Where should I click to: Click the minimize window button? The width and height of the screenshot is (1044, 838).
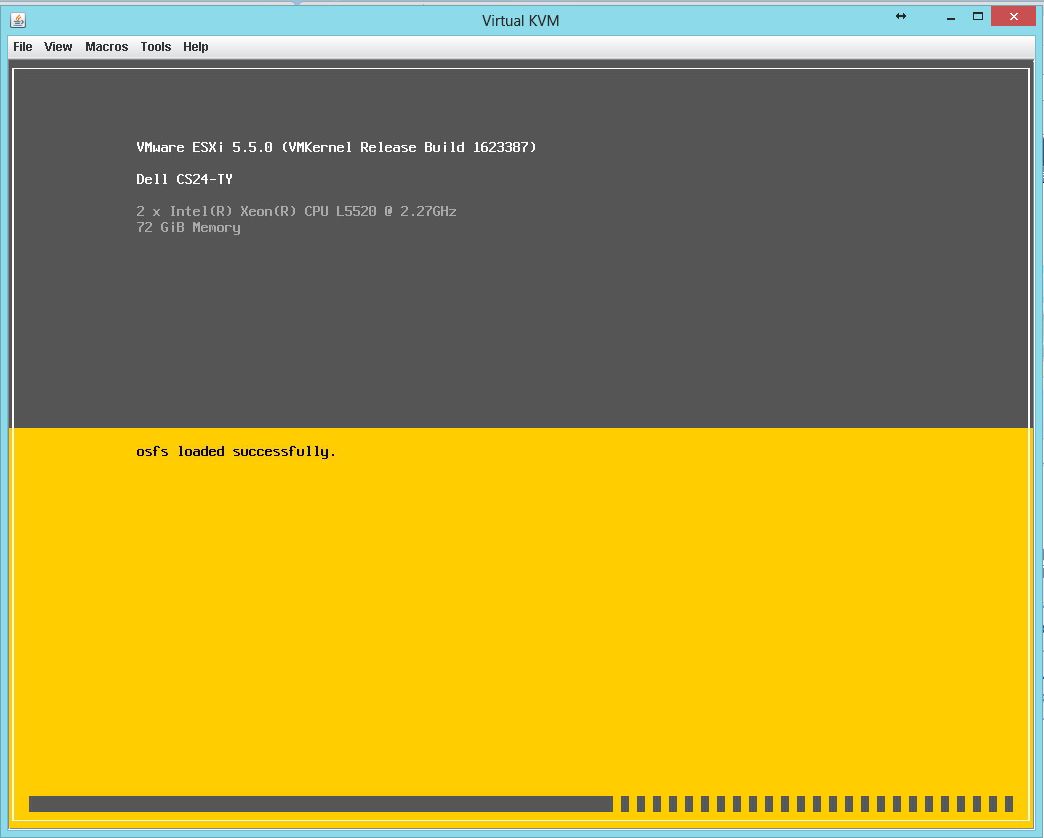949,16
